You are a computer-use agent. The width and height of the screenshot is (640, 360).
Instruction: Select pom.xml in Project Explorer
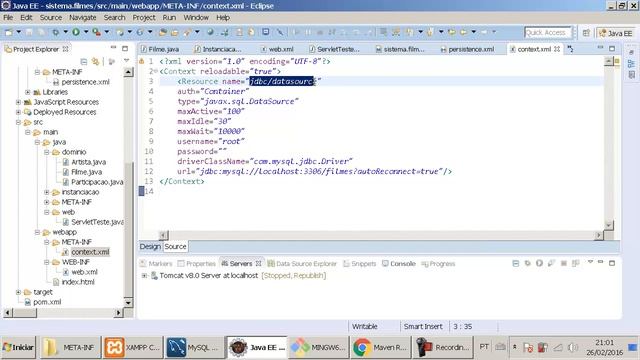click(x=47, y=302)
